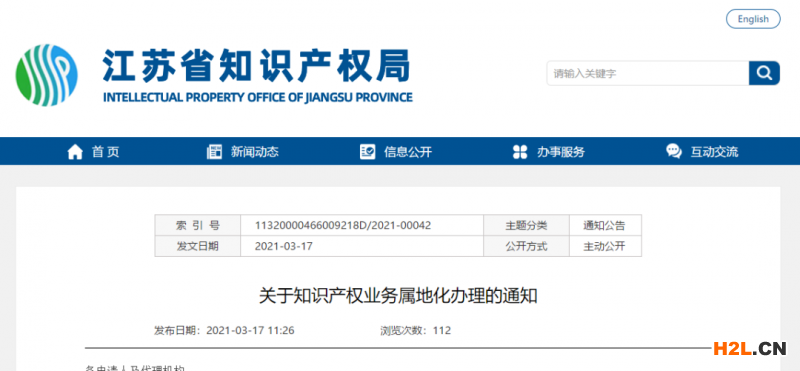Click the article title 关于知识产权业务属地化办理的通知
The image size is (800, 371).
[x=398, y=296]
